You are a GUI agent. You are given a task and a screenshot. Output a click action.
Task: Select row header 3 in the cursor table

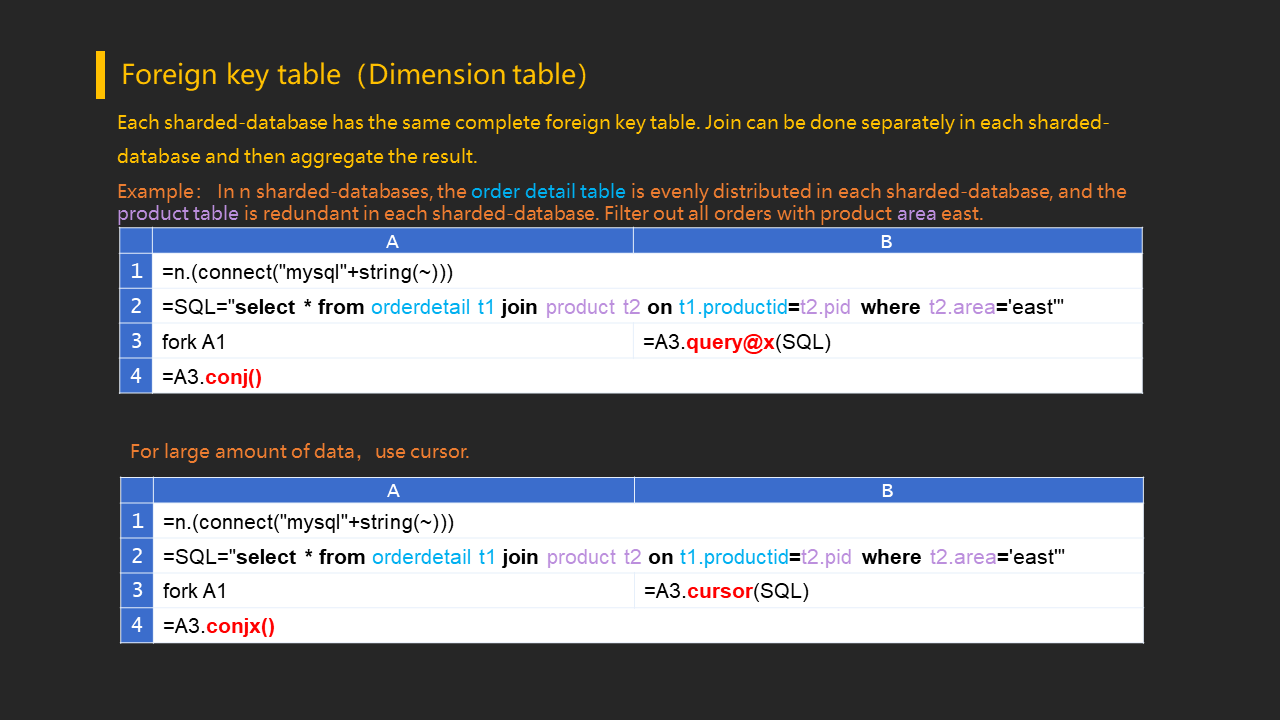[137, 590]
